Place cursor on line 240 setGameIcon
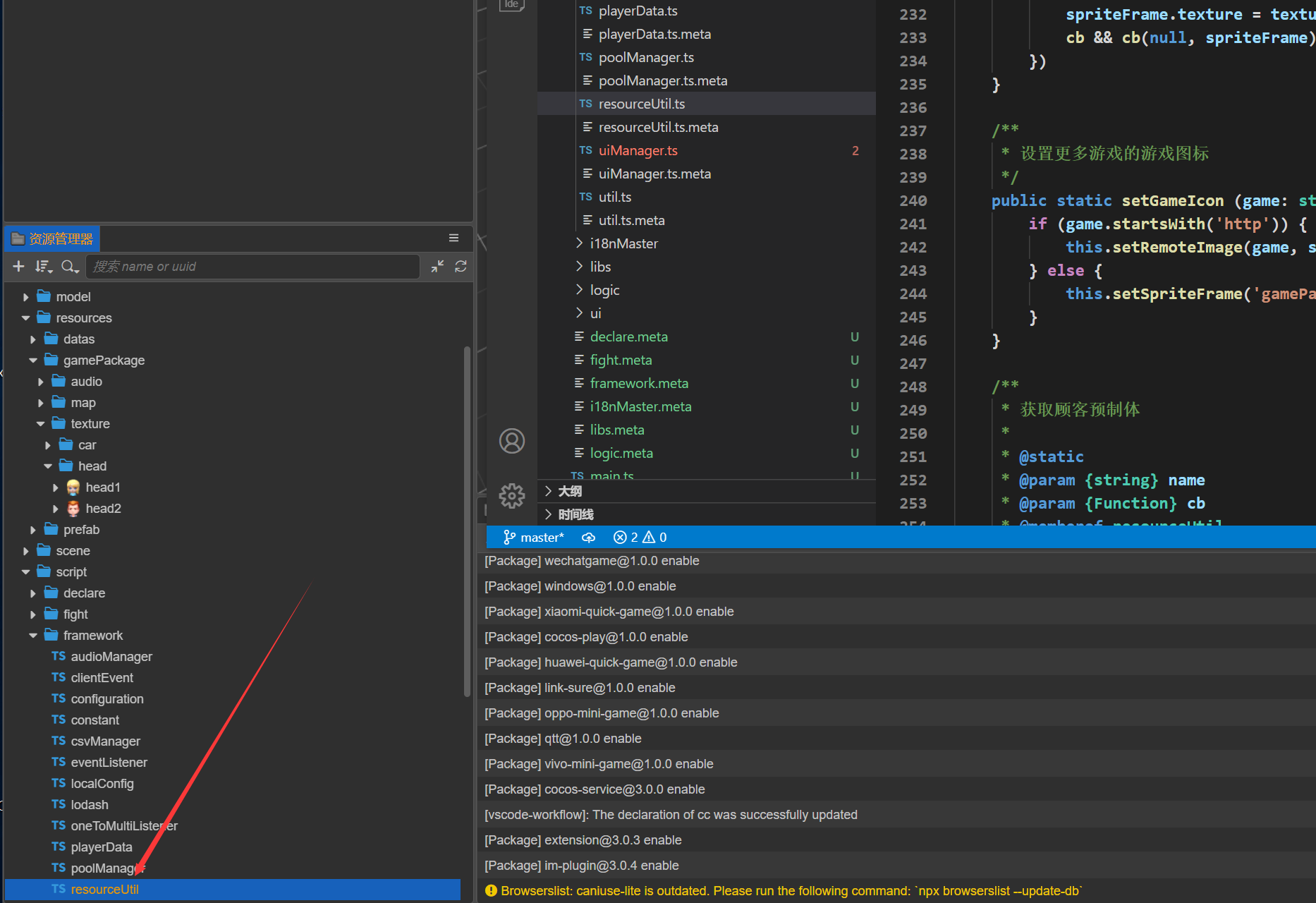This screenshot has width=1316, height=903. [x=1173, y=201]
